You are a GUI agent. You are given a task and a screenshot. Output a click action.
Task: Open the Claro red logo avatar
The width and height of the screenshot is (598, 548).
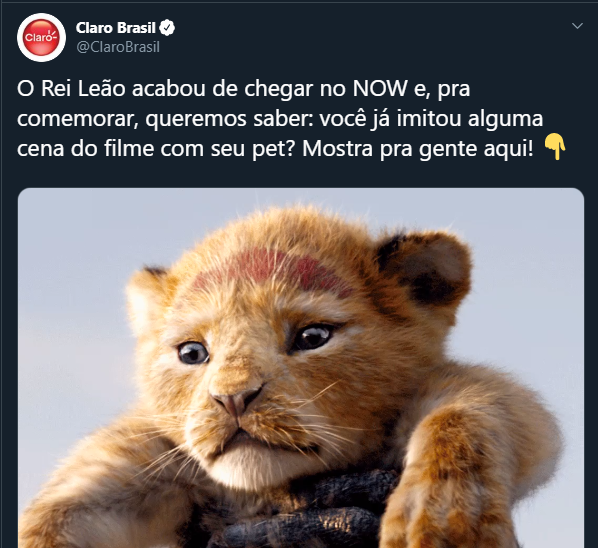pyautogui.click(x=41, y=37)
